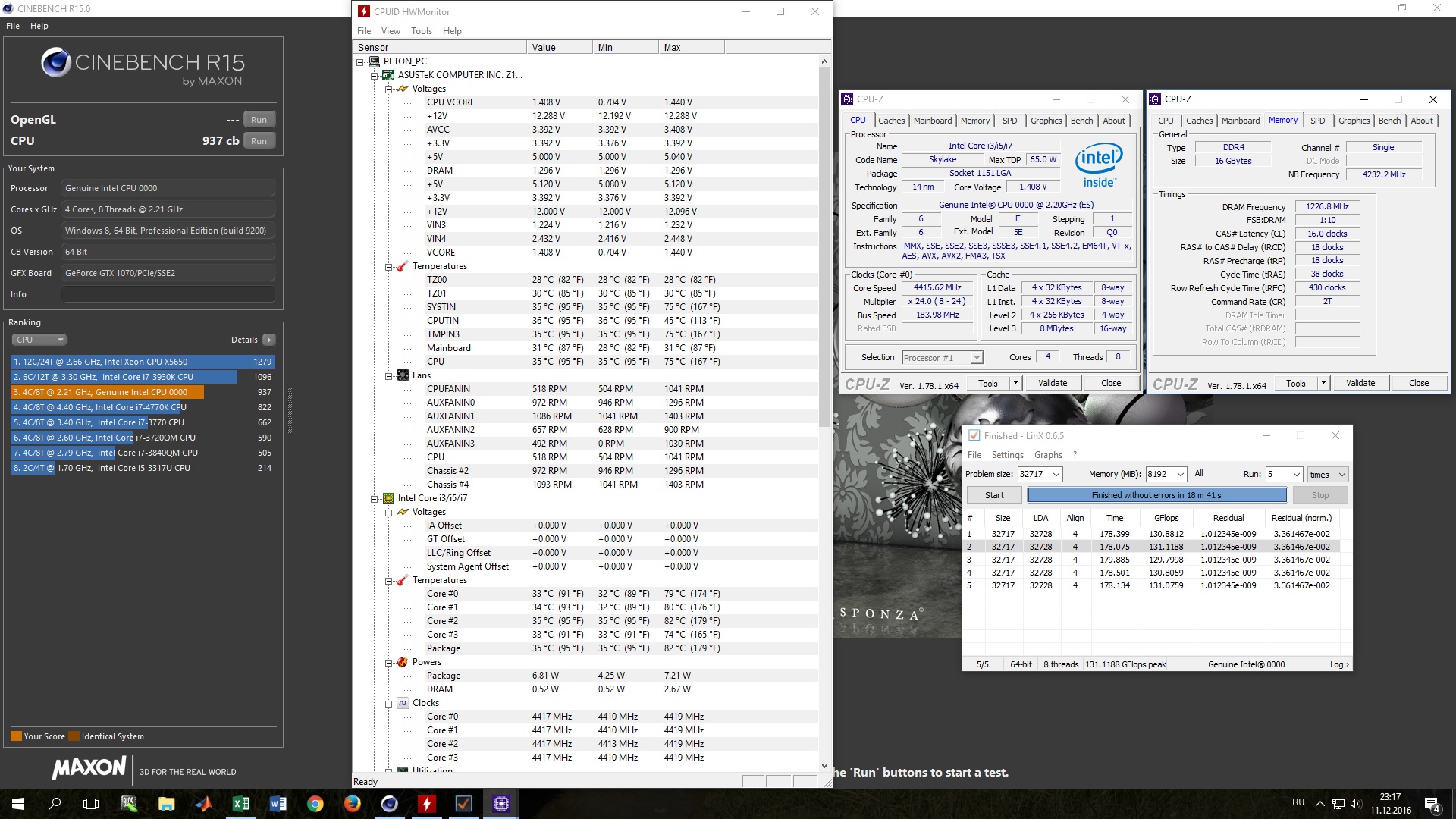
Task: Open Excel from the taskbar
Action: [x=241, y=804]
